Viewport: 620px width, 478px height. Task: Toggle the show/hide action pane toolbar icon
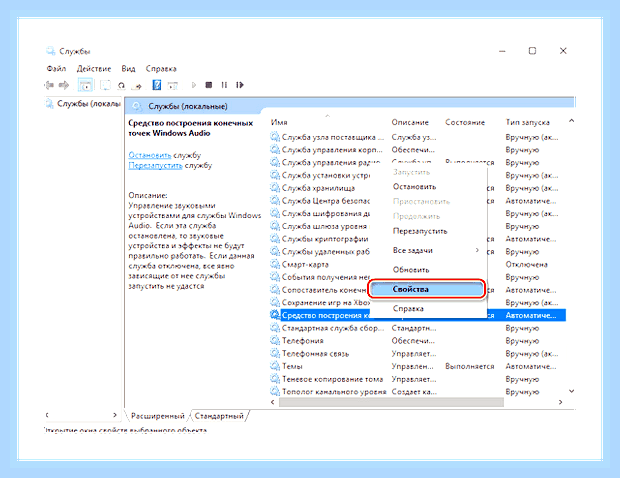(x=173, y=85)
